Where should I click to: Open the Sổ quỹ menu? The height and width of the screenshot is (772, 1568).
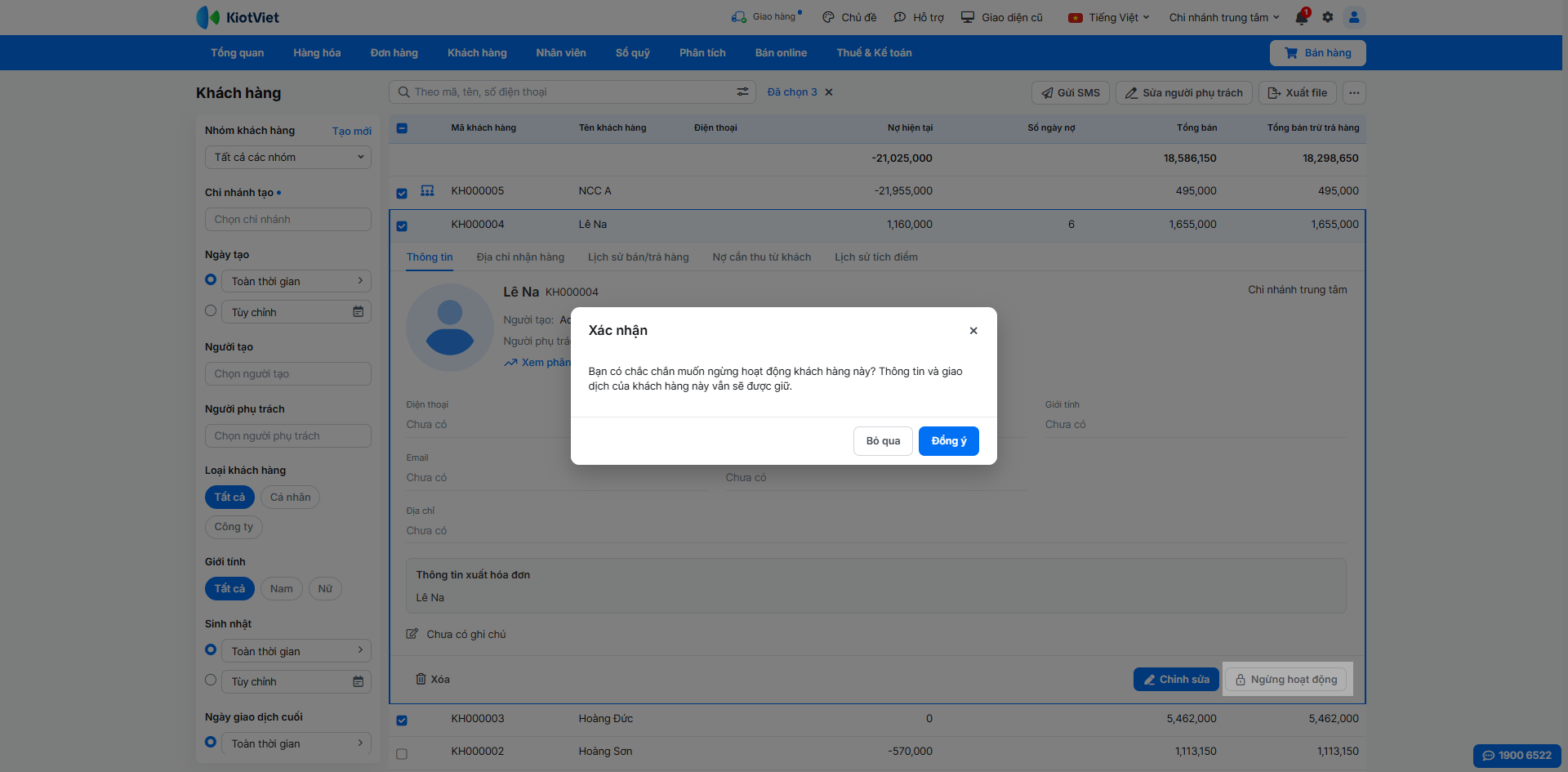[633, 53]
